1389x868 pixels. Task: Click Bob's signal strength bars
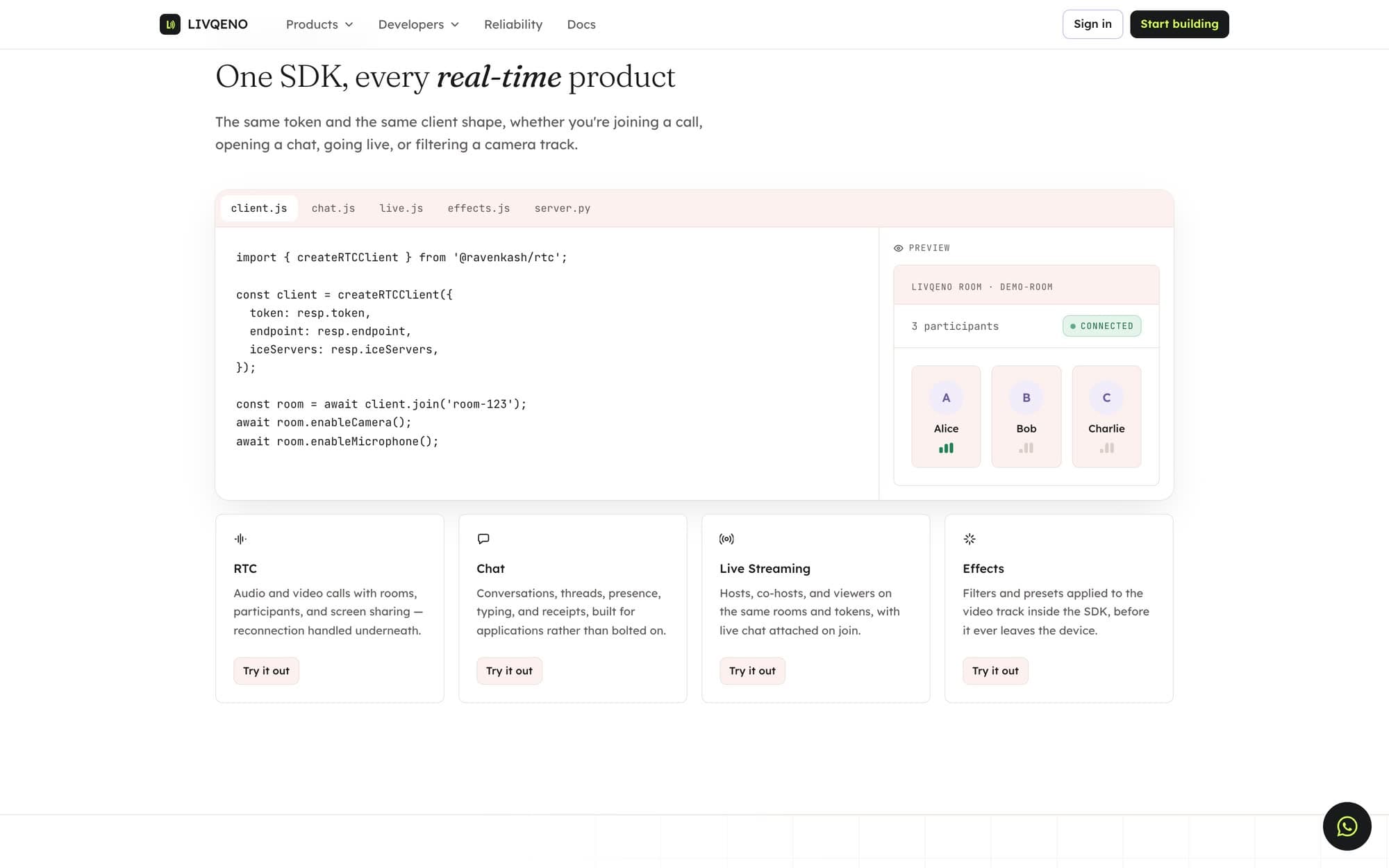point(1026,448)
